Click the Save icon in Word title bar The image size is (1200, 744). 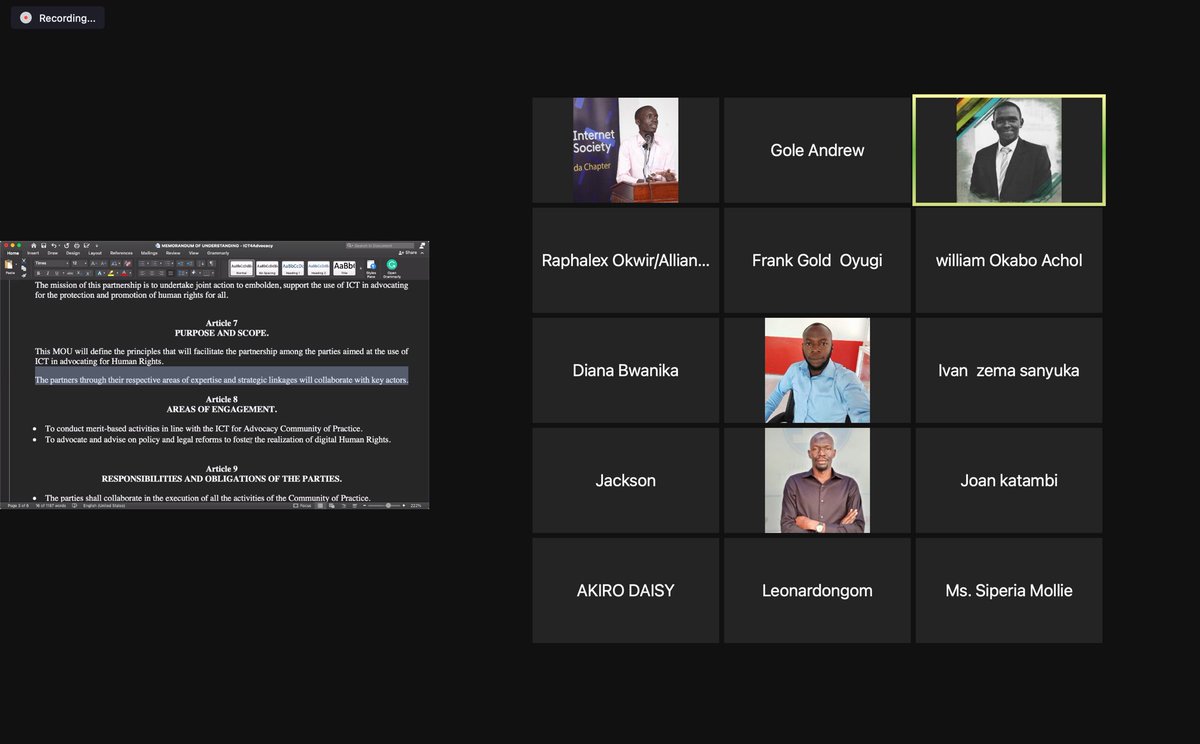click(43, 245)
